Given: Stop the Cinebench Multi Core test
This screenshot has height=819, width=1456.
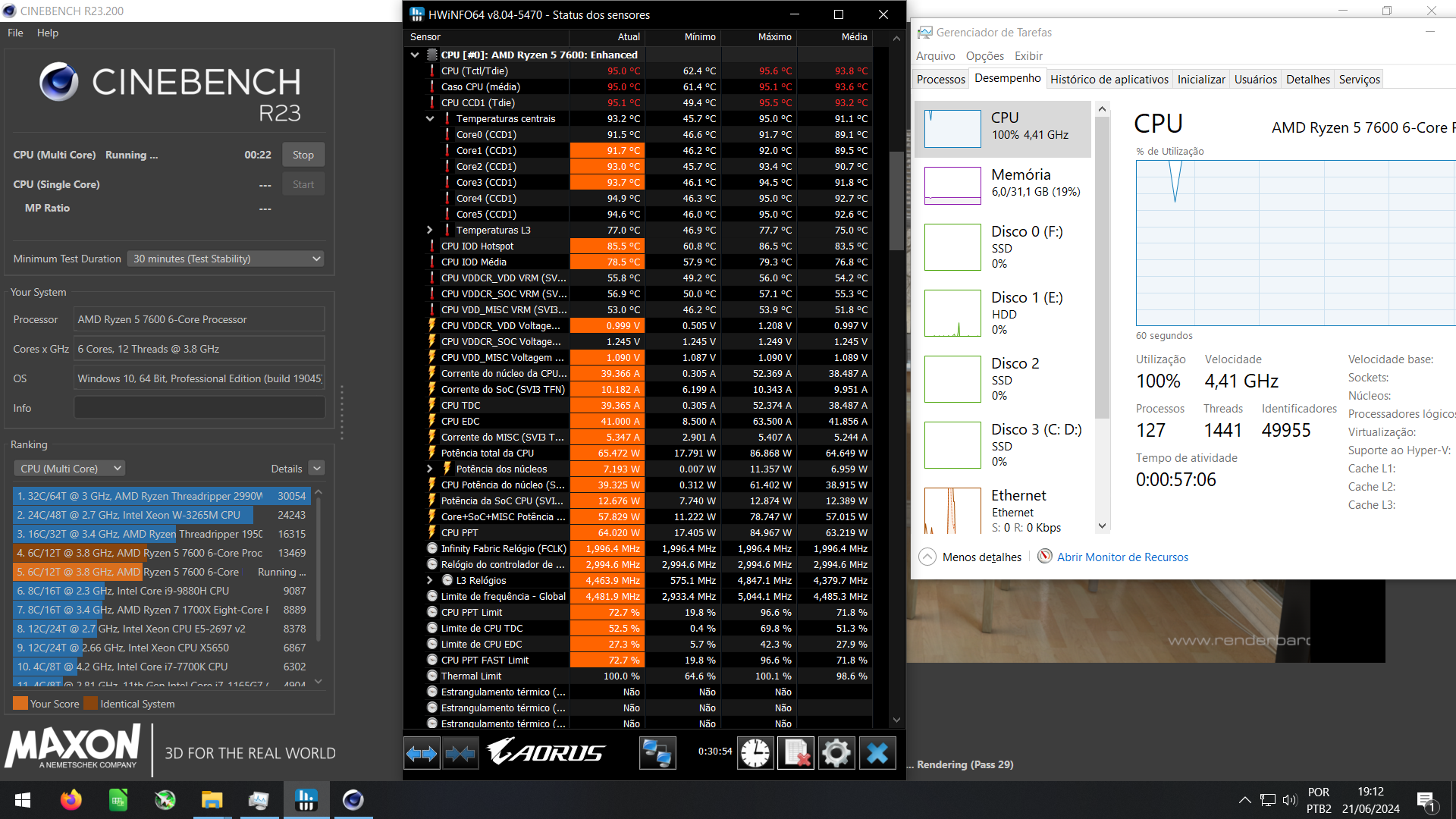Looking at the screenshot, I should tap(303, 155).
